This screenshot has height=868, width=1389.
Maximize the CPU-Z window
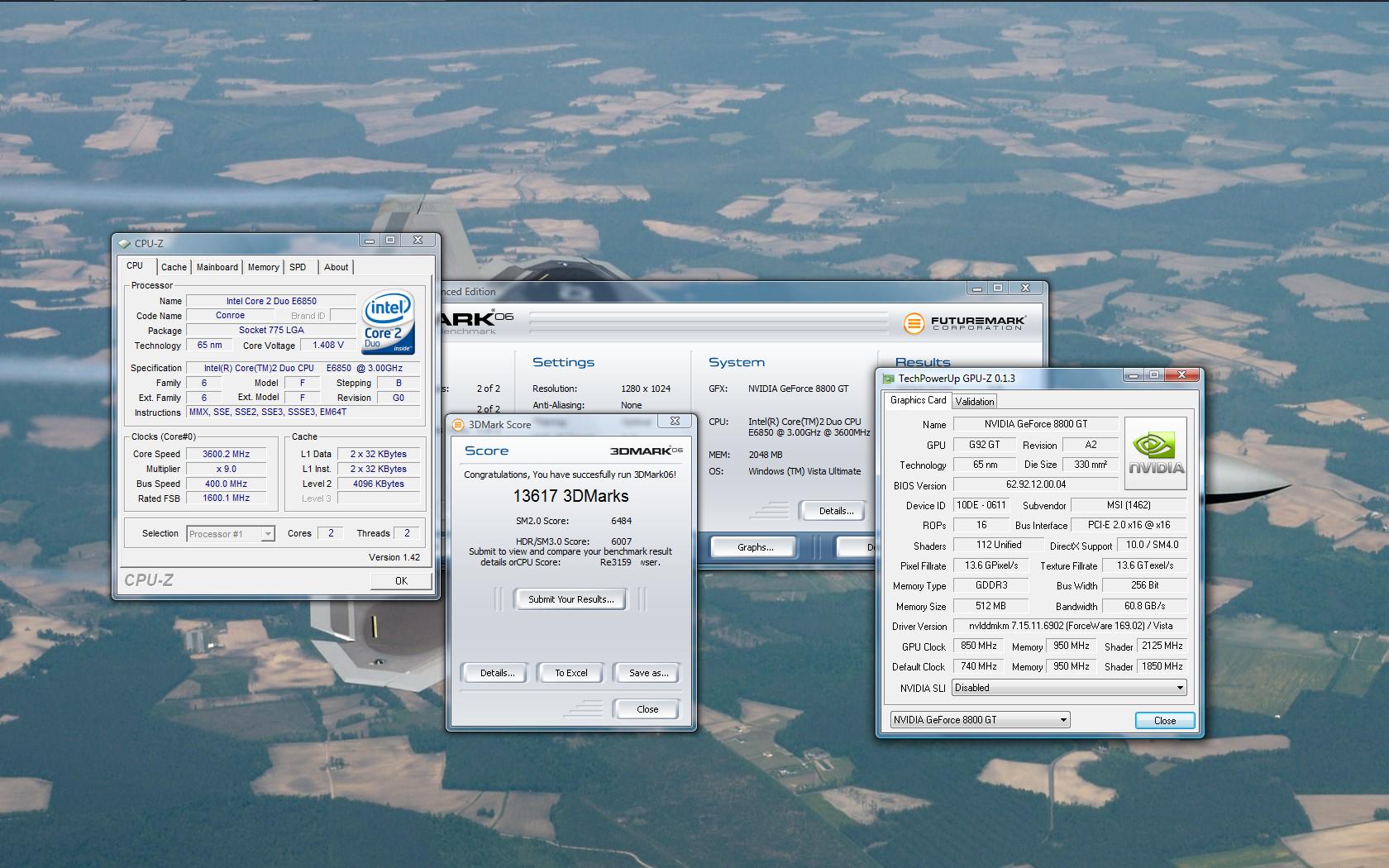point(390,241)
